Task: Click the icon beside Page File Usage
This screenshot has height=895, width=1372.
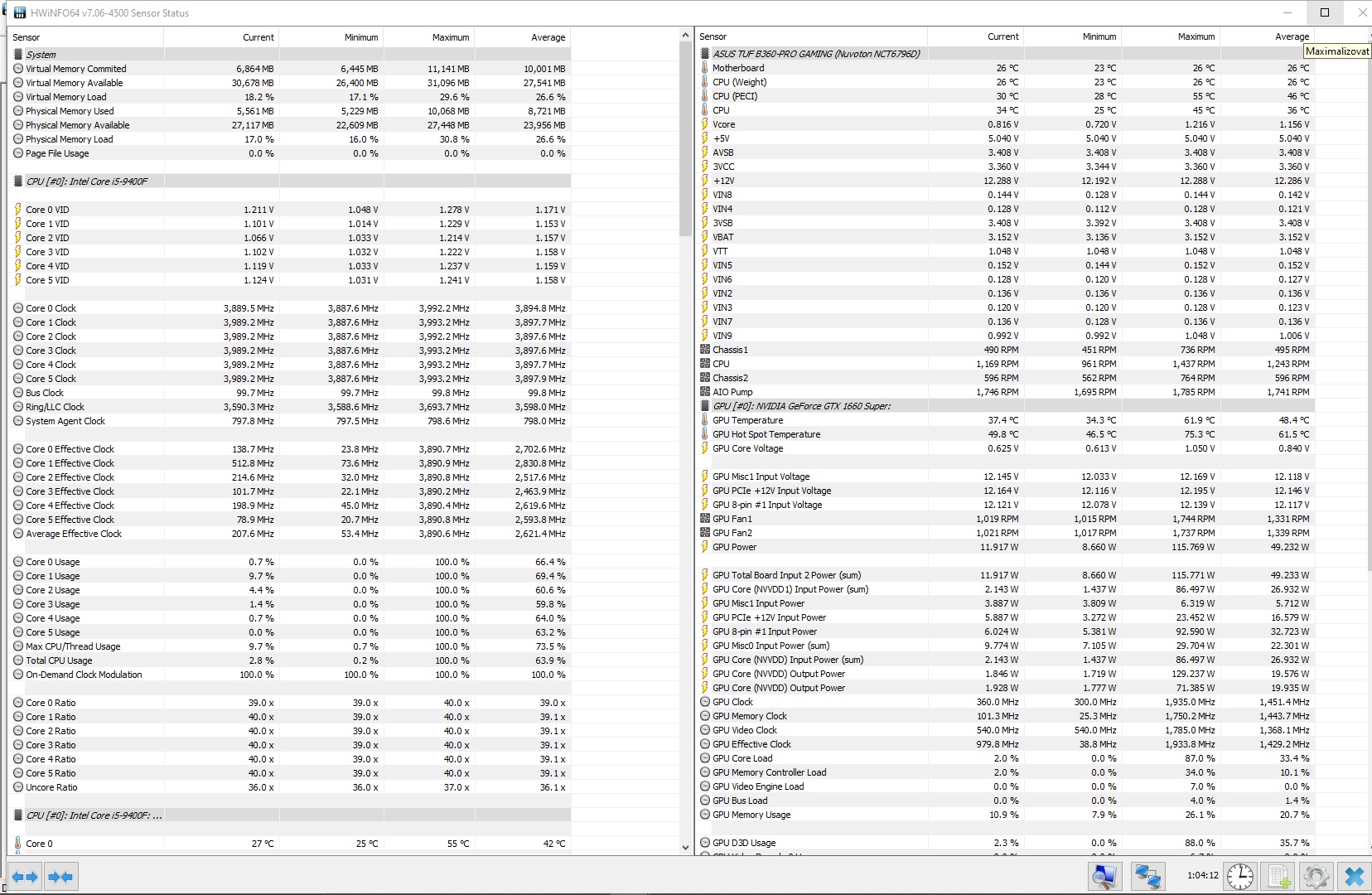Action: [x=18, y=153]
